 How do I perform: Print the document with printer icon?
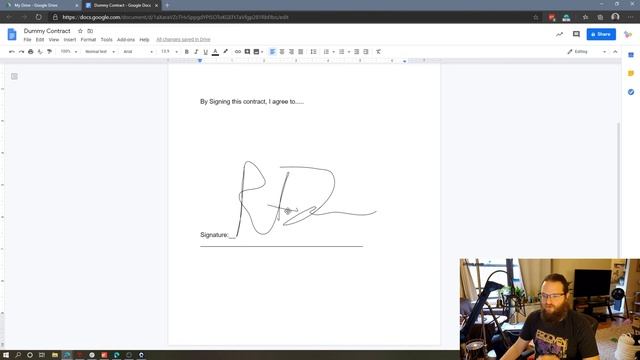tap(31, 52)
